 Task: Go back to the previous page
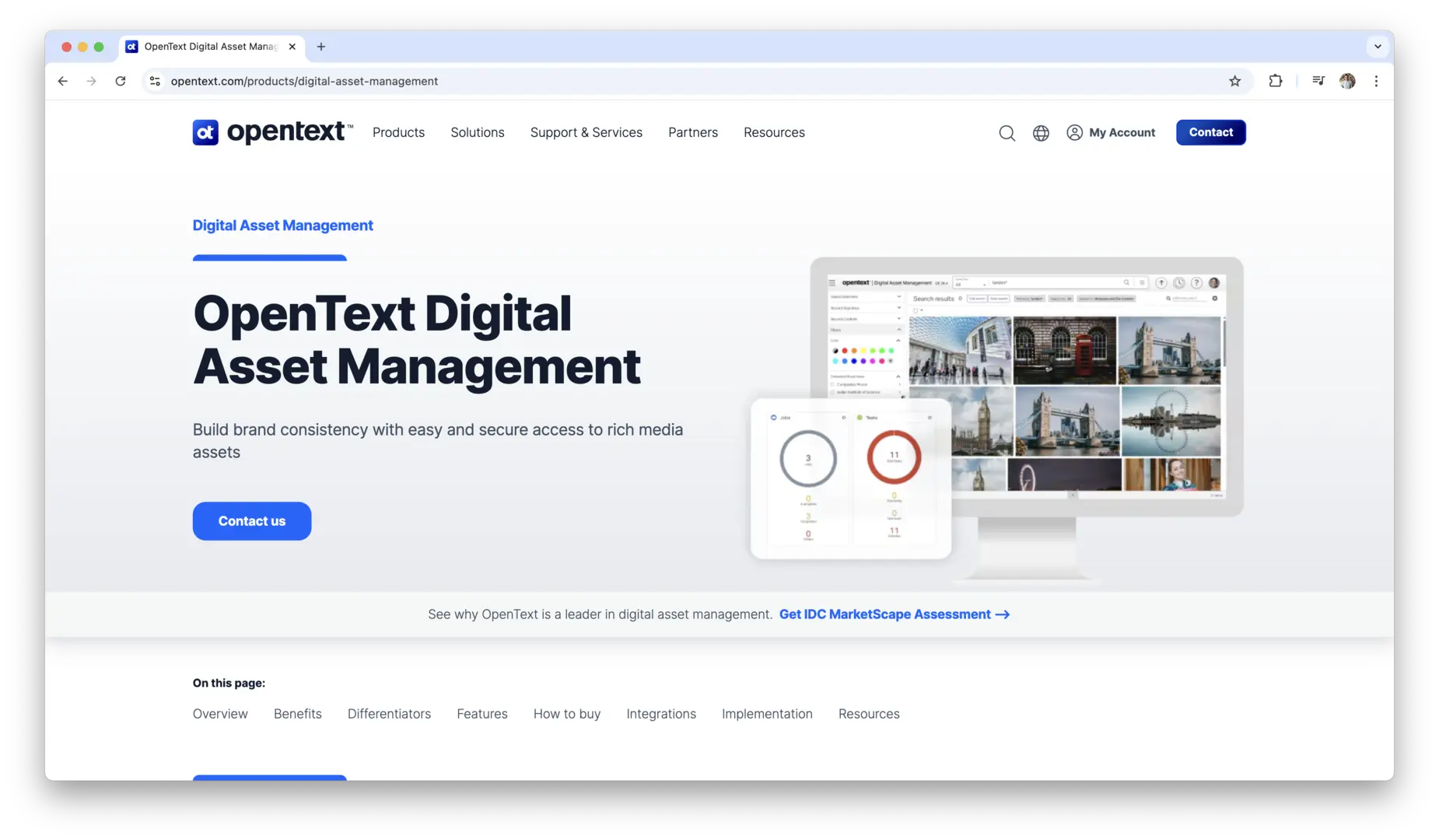63,81
